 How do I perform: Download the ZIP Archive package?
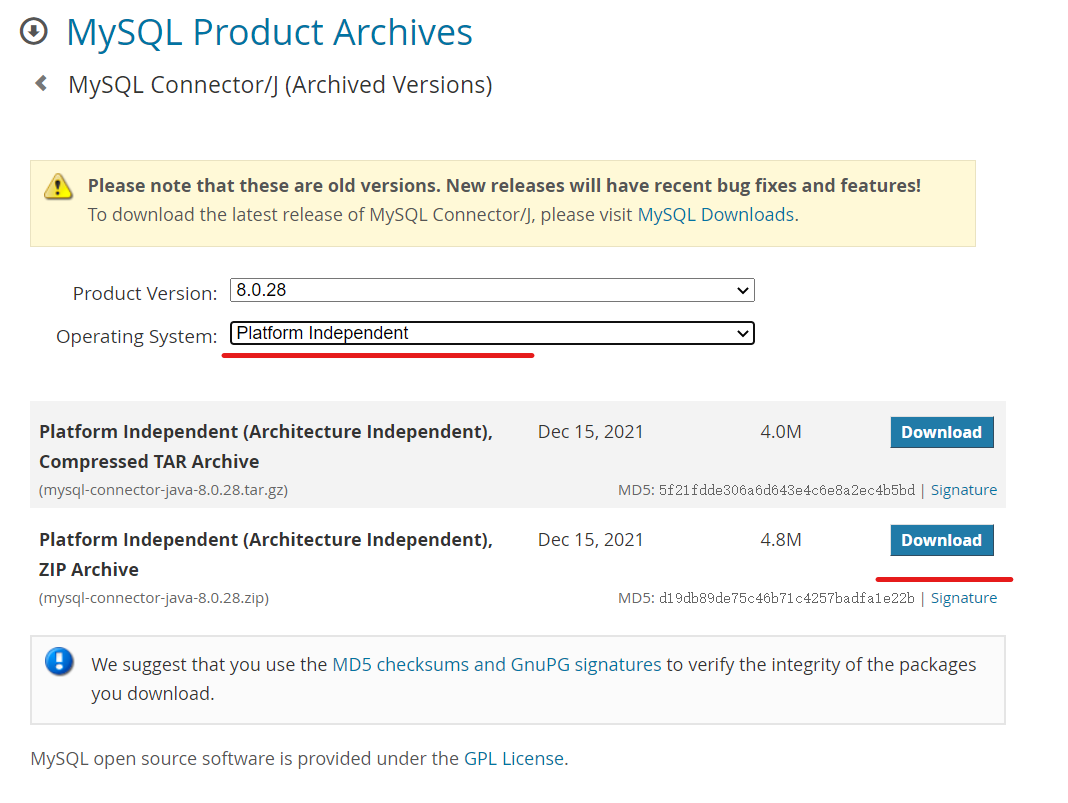[941, 540]
